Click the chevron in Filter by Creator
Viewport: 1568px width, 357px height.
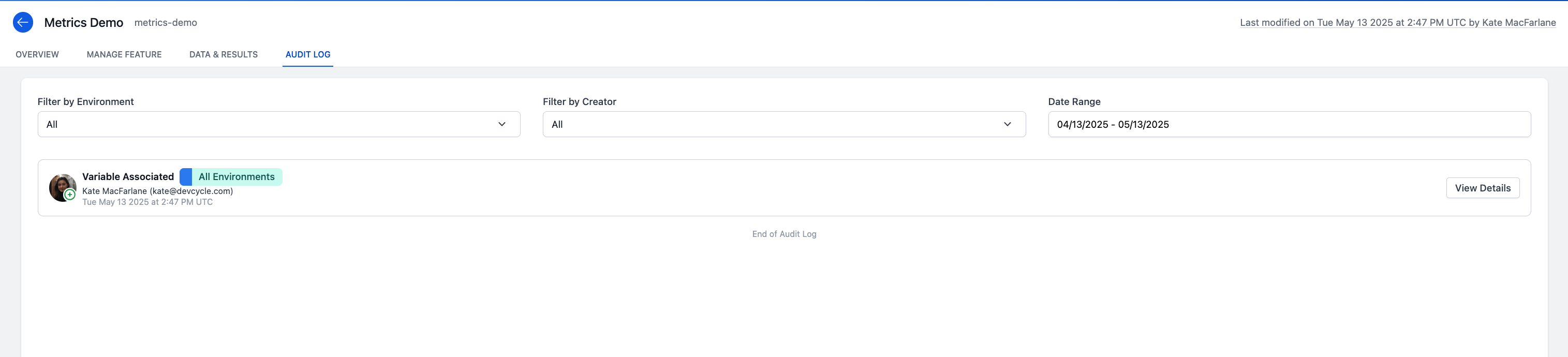(x=1007, y=124)
